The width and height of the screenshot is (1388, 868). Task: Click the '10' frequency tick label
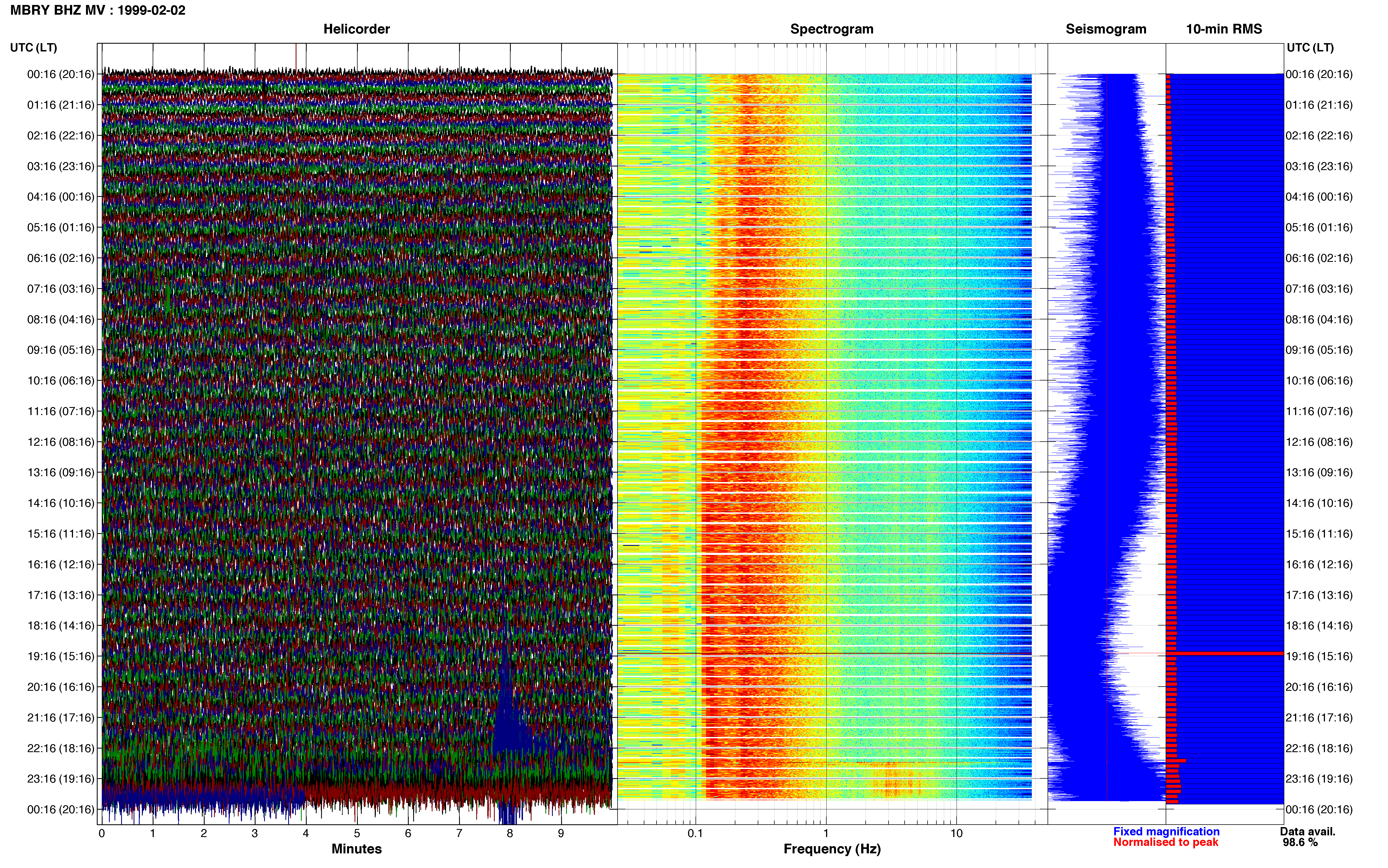click(956, 833)
